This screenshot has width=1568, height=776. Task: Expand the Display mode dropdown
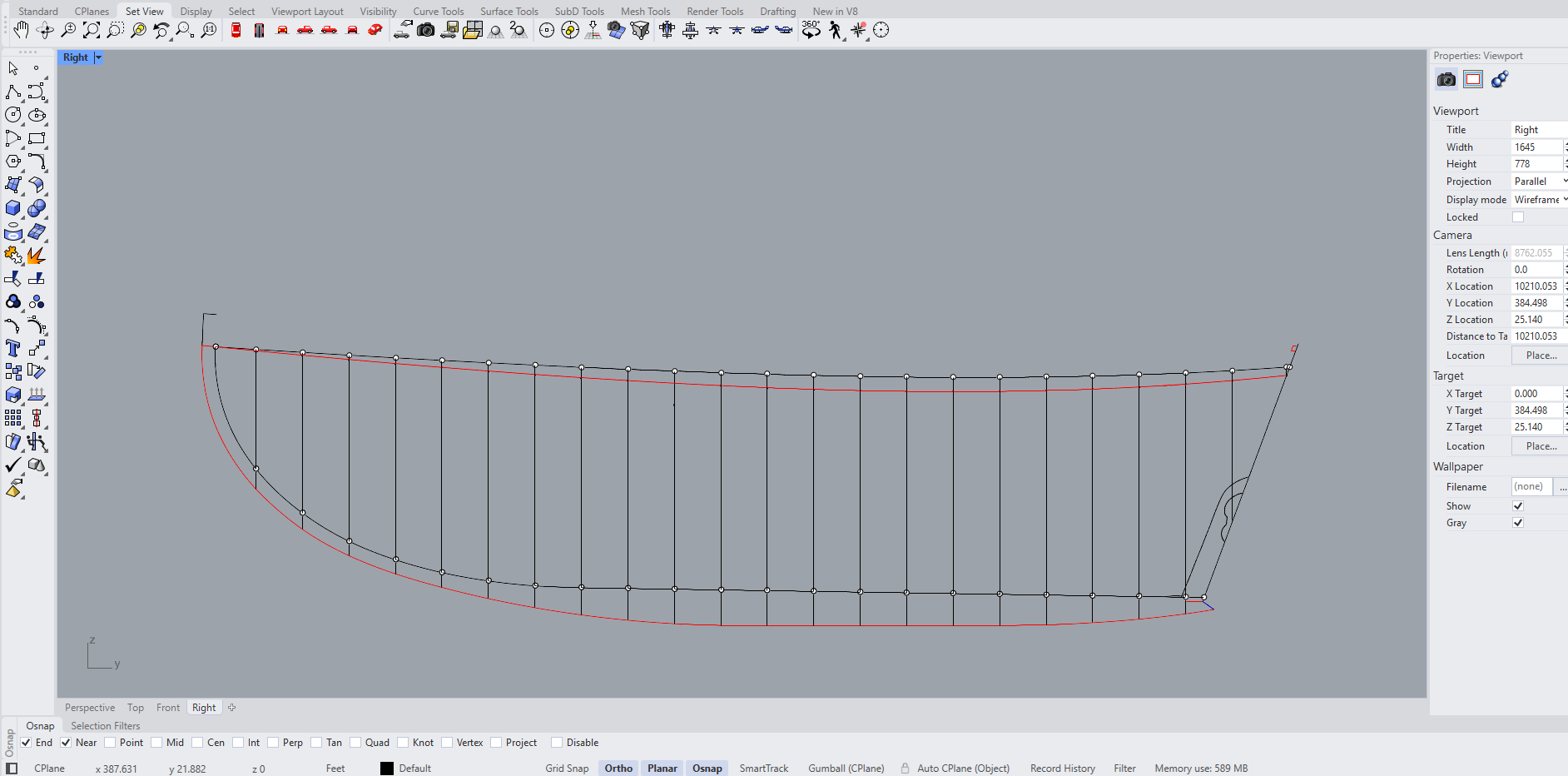1539,200
